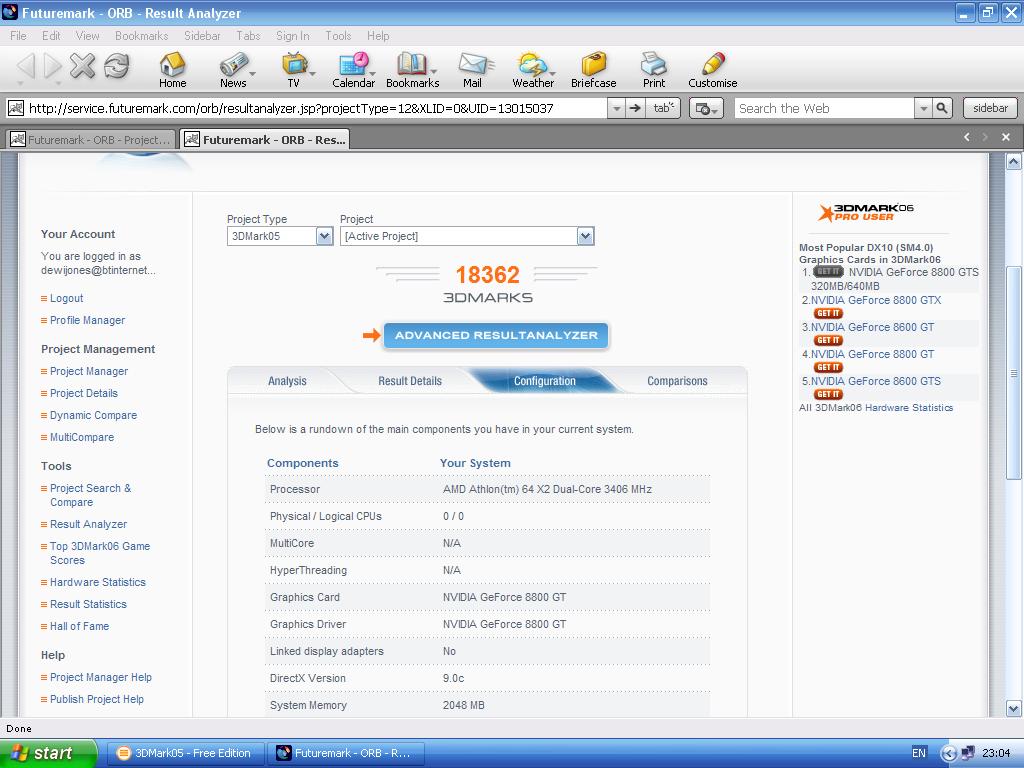Open the Hall of Fame link

pos(80,626)
